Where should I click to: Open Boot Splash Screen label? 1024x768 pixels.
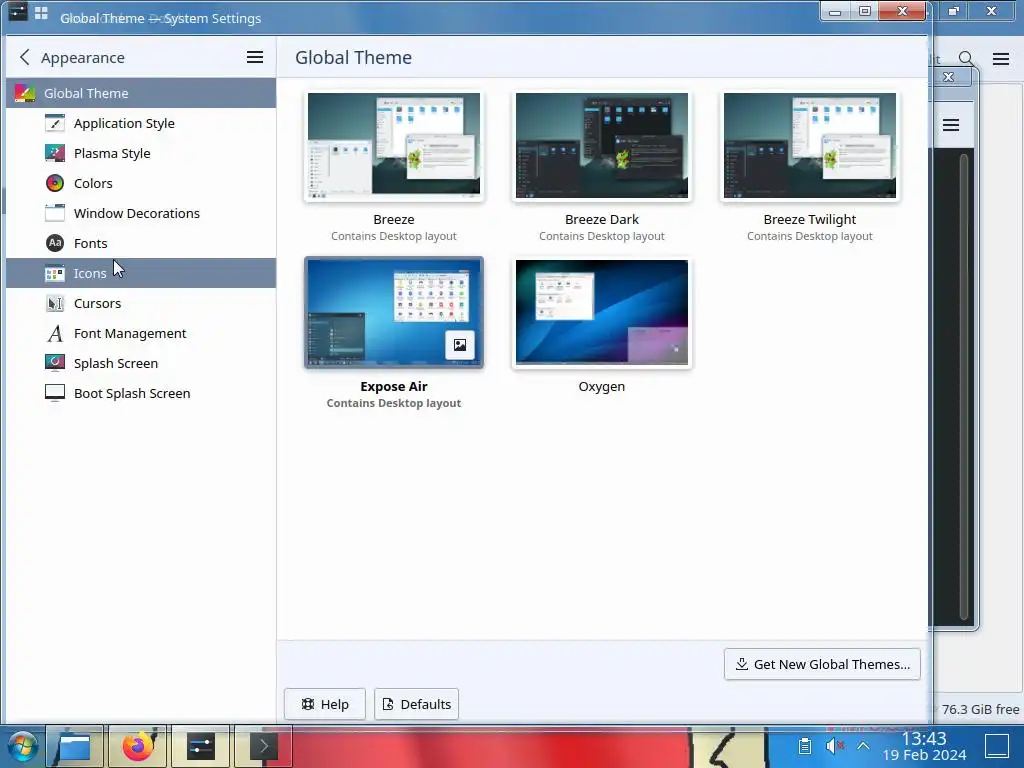click(x=132, y=393)
